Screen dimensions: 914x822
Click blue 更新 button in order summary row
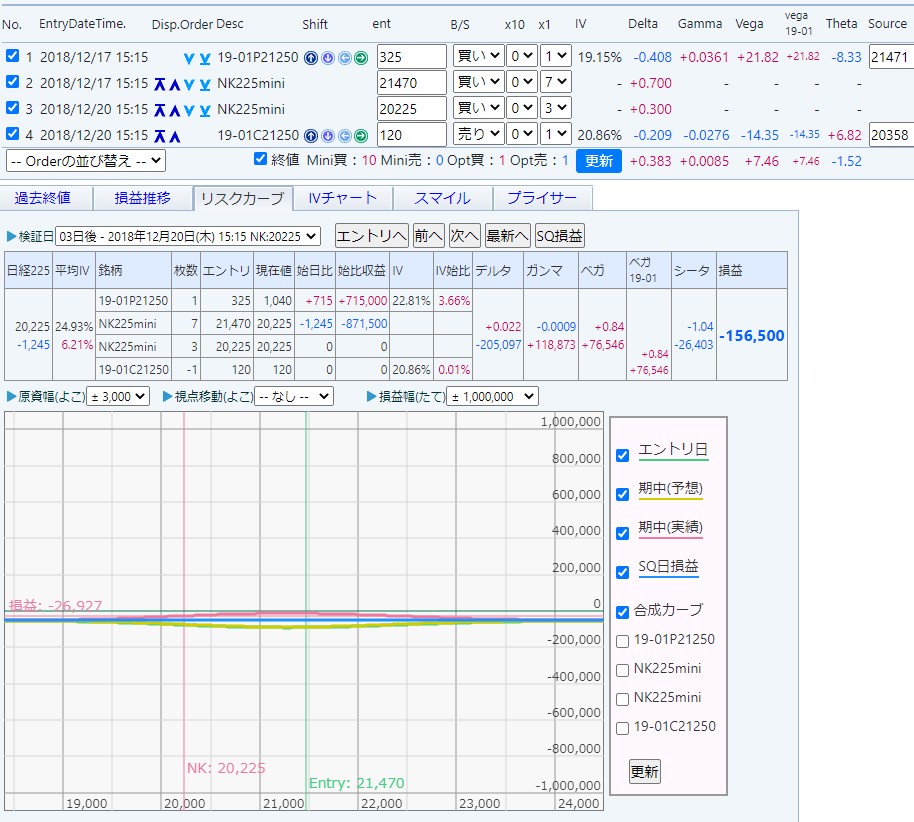(x=599, y=161)
